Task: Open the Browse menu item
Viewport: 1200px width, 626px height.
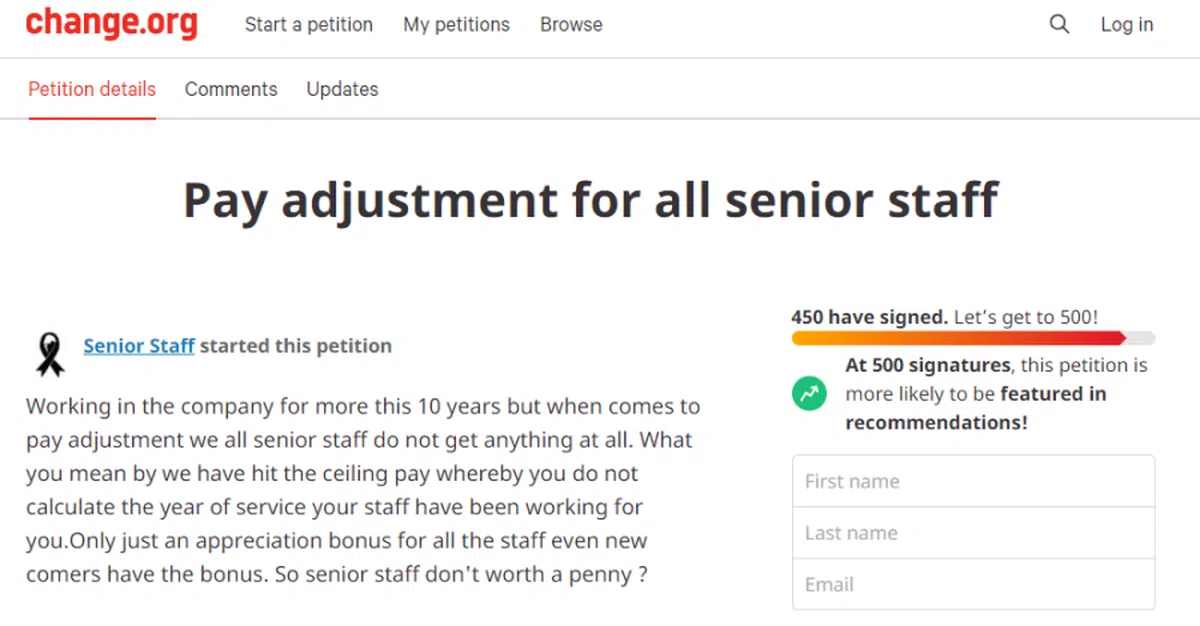Action: [571, 25]
